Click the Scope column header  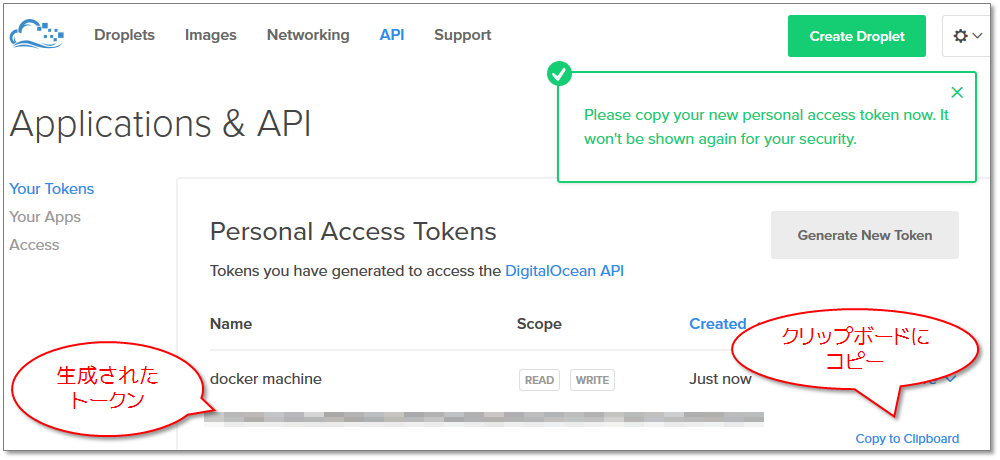pos(539,324)
